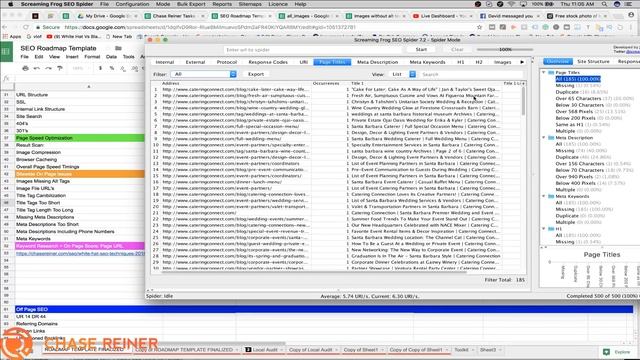Screen dimensions: 640x360
Task: Click the currency format icon in Sheets
Action: tap(100, 68)
